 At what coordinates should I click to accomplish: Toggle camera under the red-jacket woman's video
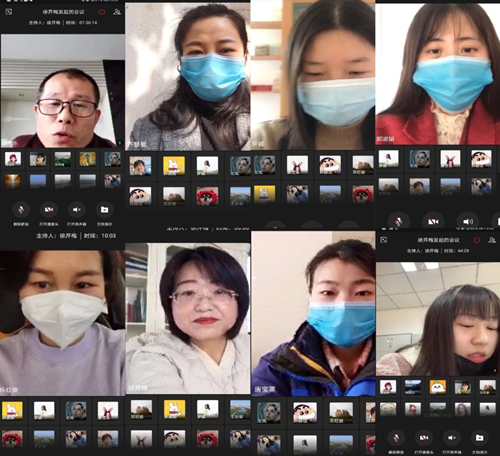433,221
